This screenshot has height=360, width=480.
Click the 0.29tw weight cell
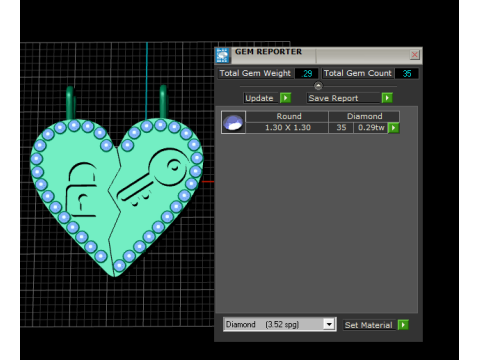coord(371,128)
